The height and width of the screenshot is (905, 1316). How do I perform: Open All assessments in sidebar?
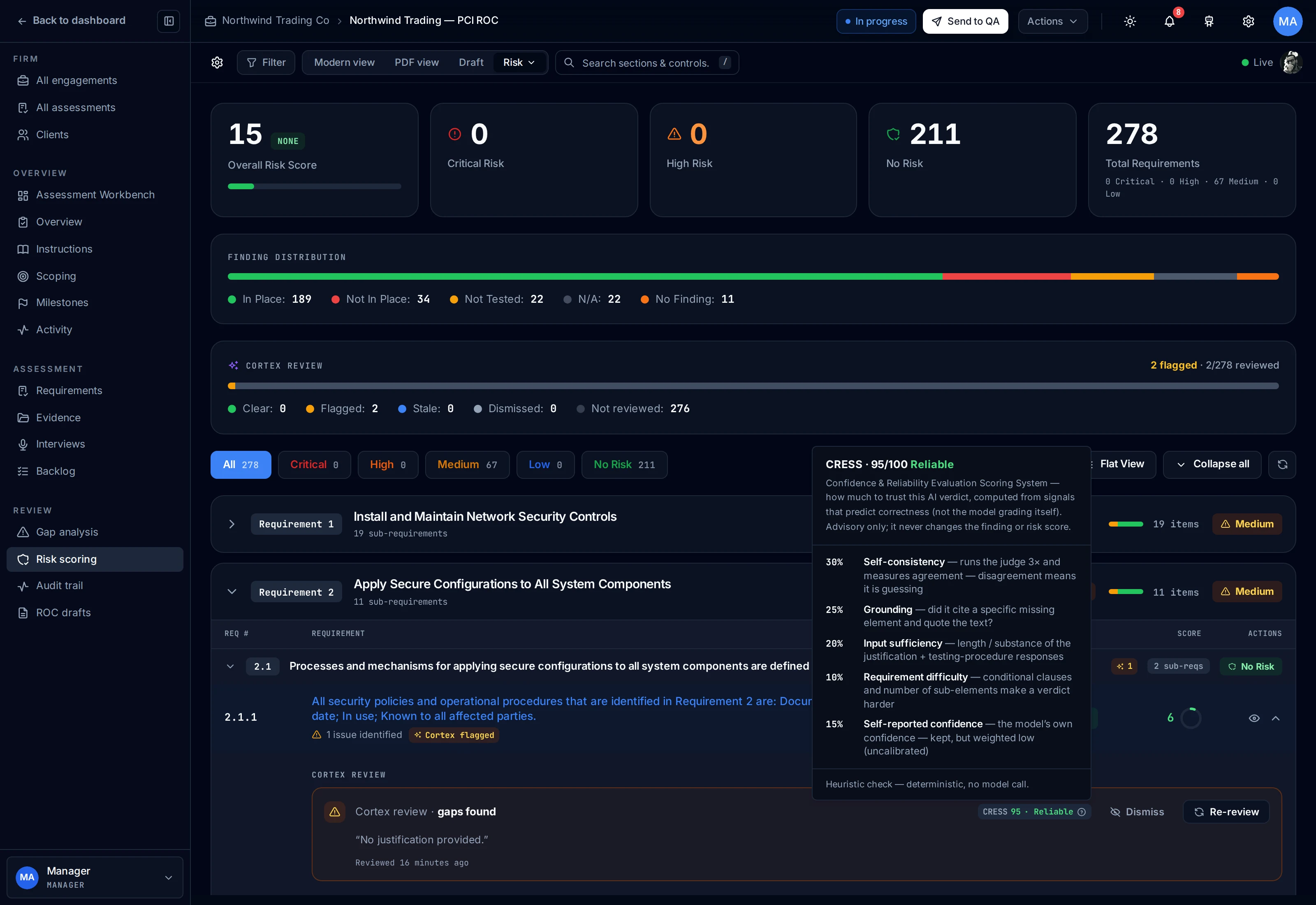95,108
